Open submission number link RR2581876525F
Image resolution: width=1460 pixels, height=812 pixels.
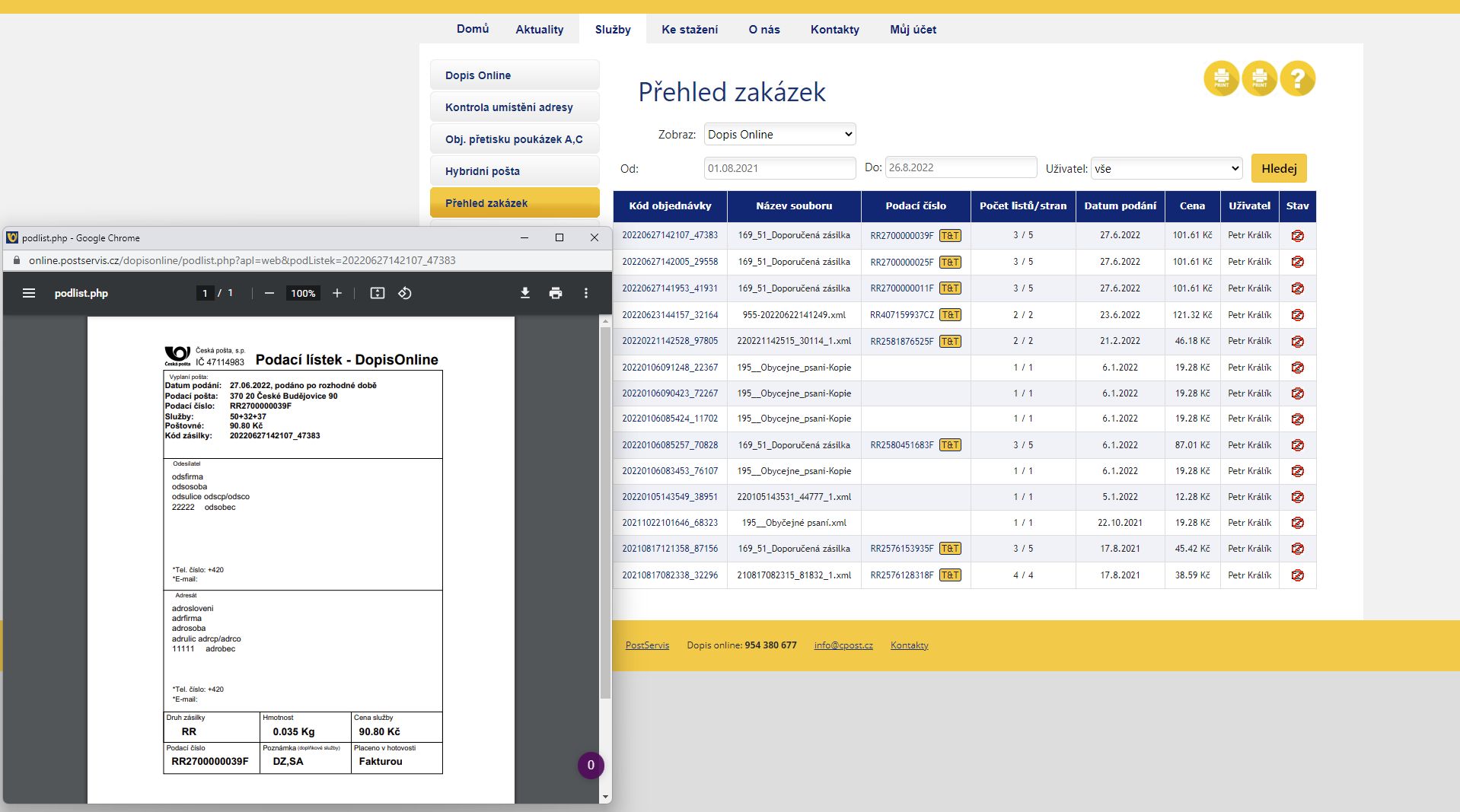click(x=902, y=342)
